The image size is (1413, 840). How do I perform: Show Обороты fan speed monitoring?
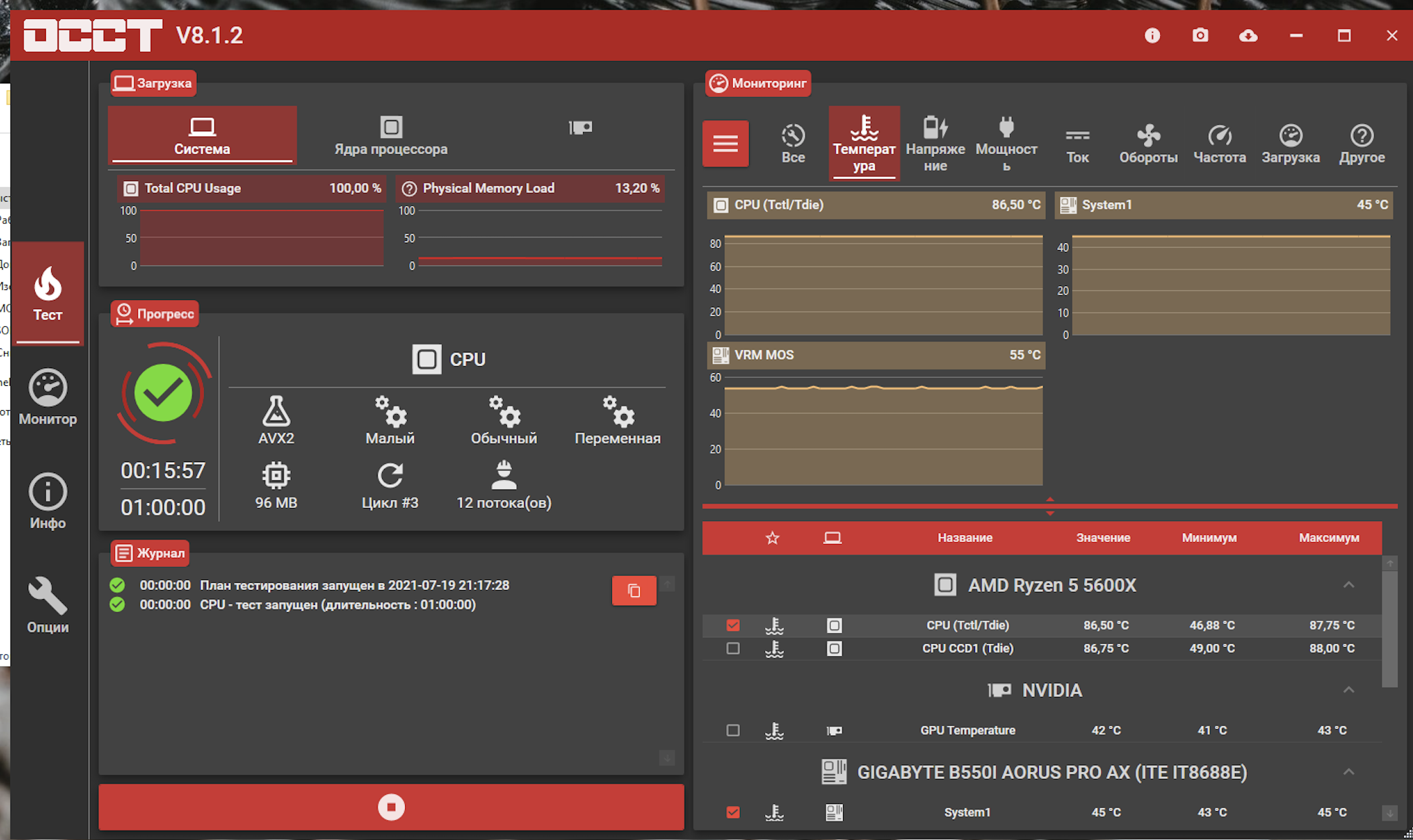[x=1148, y=144]
